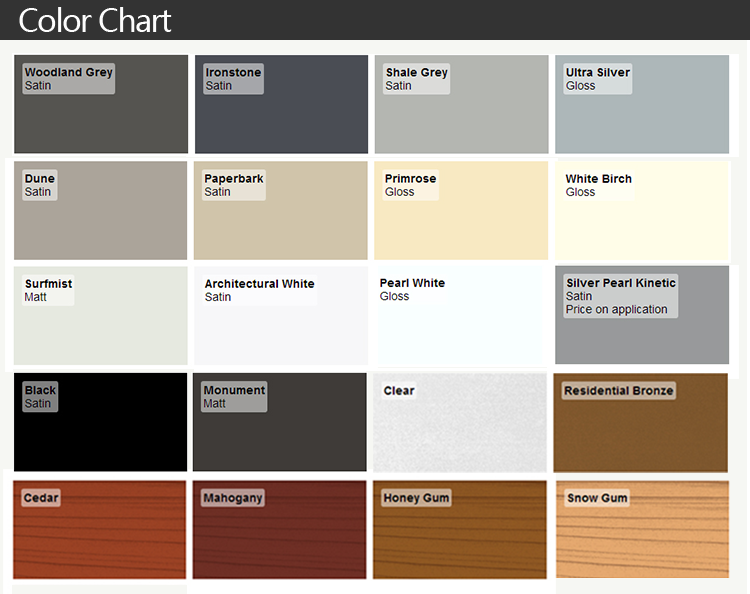Pick the Primrose gloss color
750x594 pixels.
461,211
